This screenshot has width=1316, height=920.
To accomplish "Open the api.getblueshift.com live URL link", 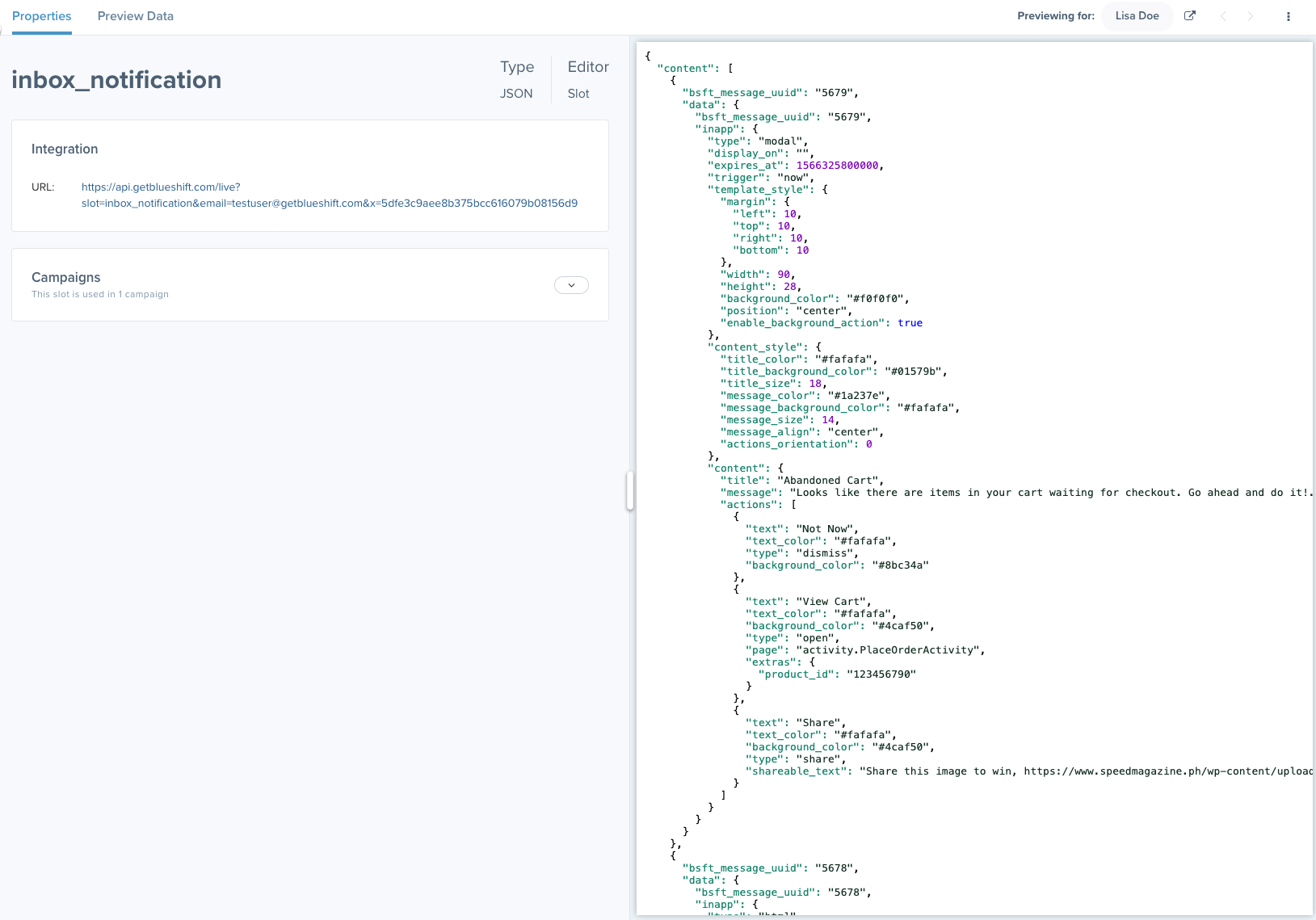I will 330,195.
